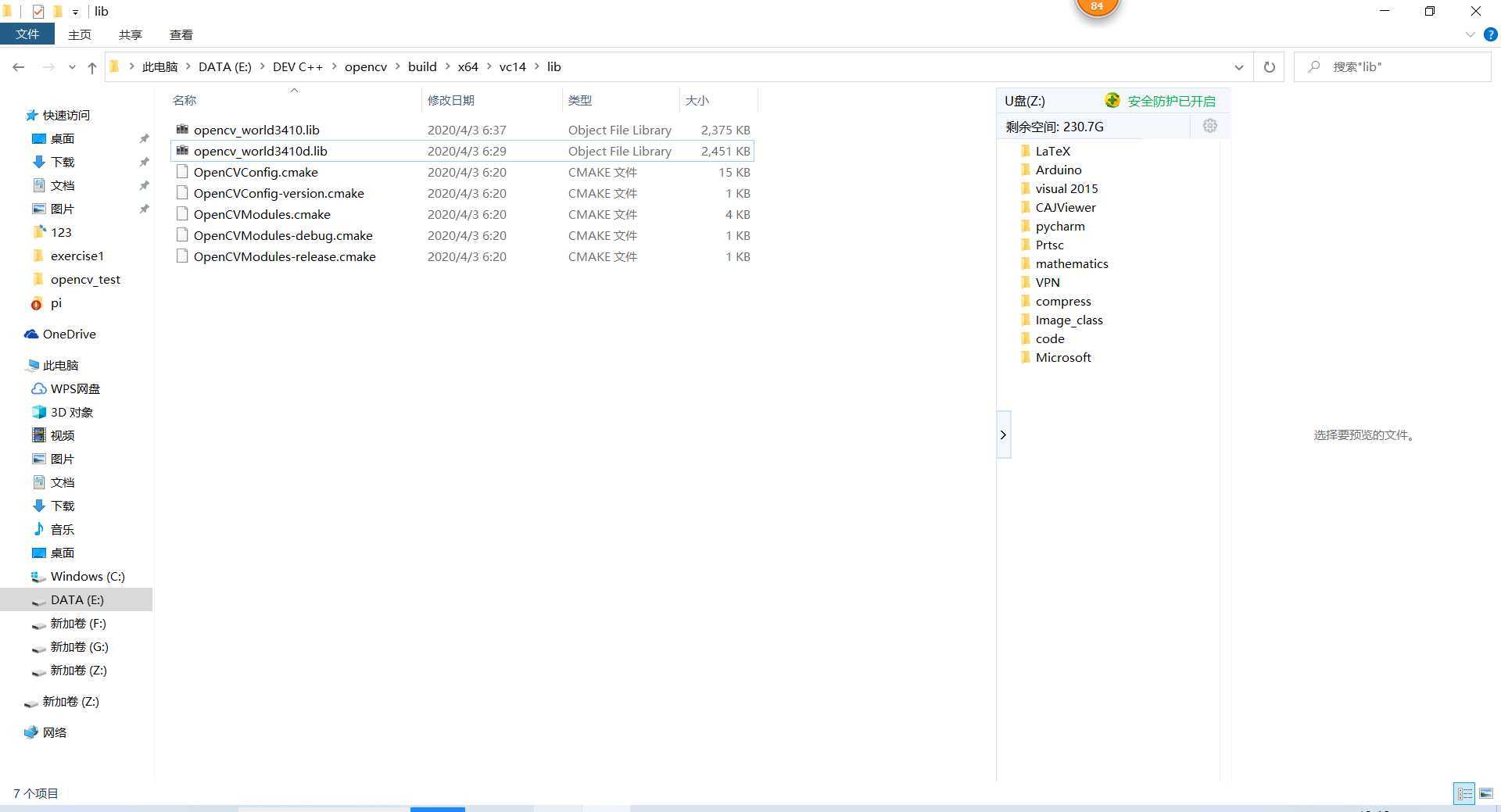Viewport: 1501px width, 812px height.
Task: Open pycharm folder in U盘 panel
Action: (1060, 226)
